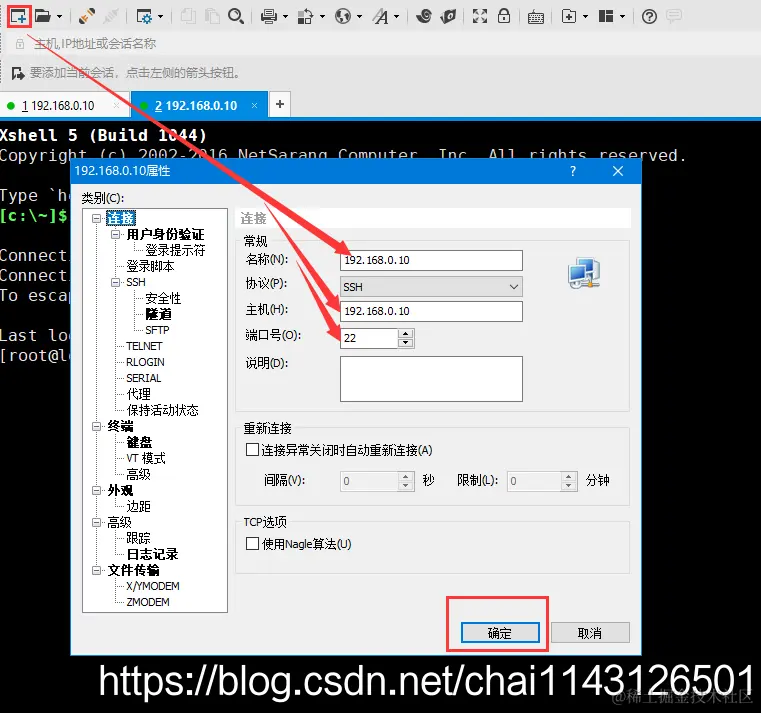Click the Copy icon in toolbar
This screenshot has width=761, height=713.
(x=188, y=17)
